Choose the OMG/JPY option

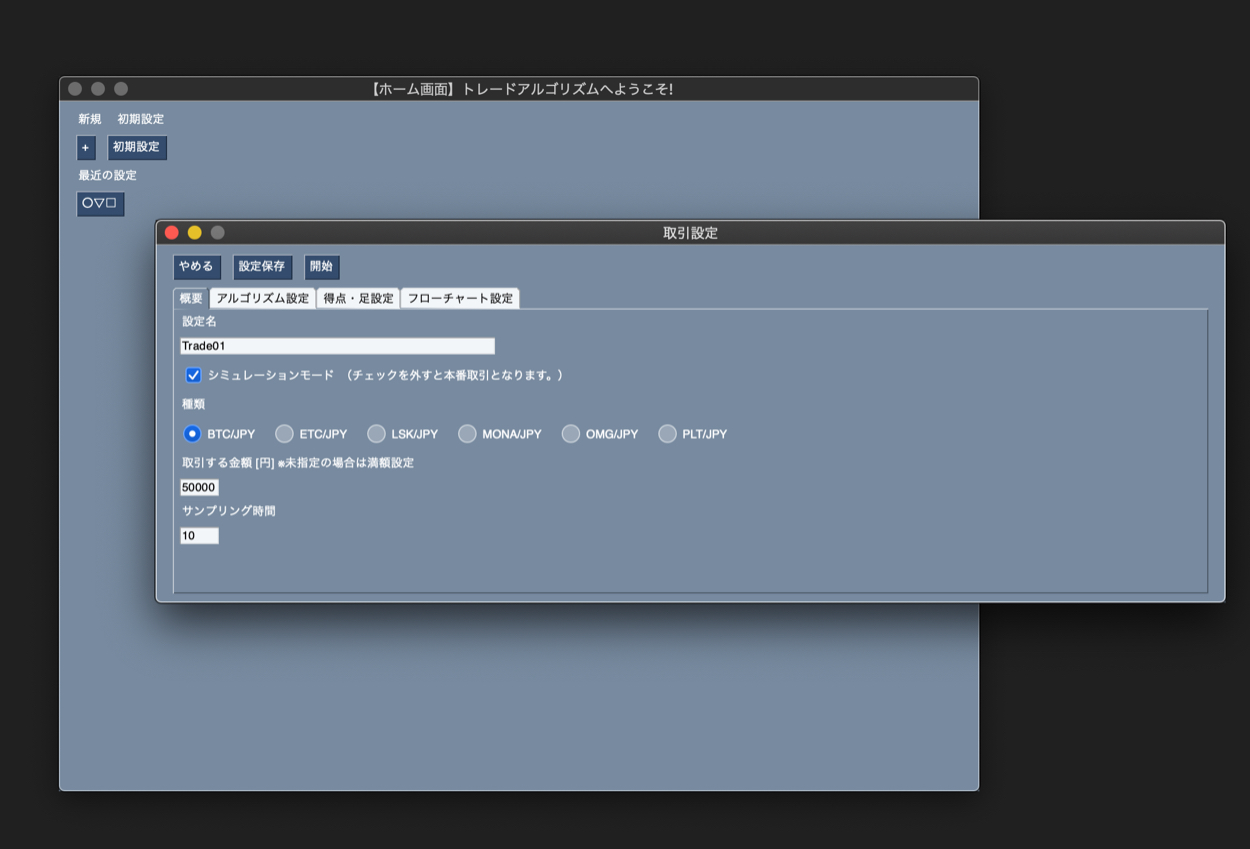pos(570,434)
